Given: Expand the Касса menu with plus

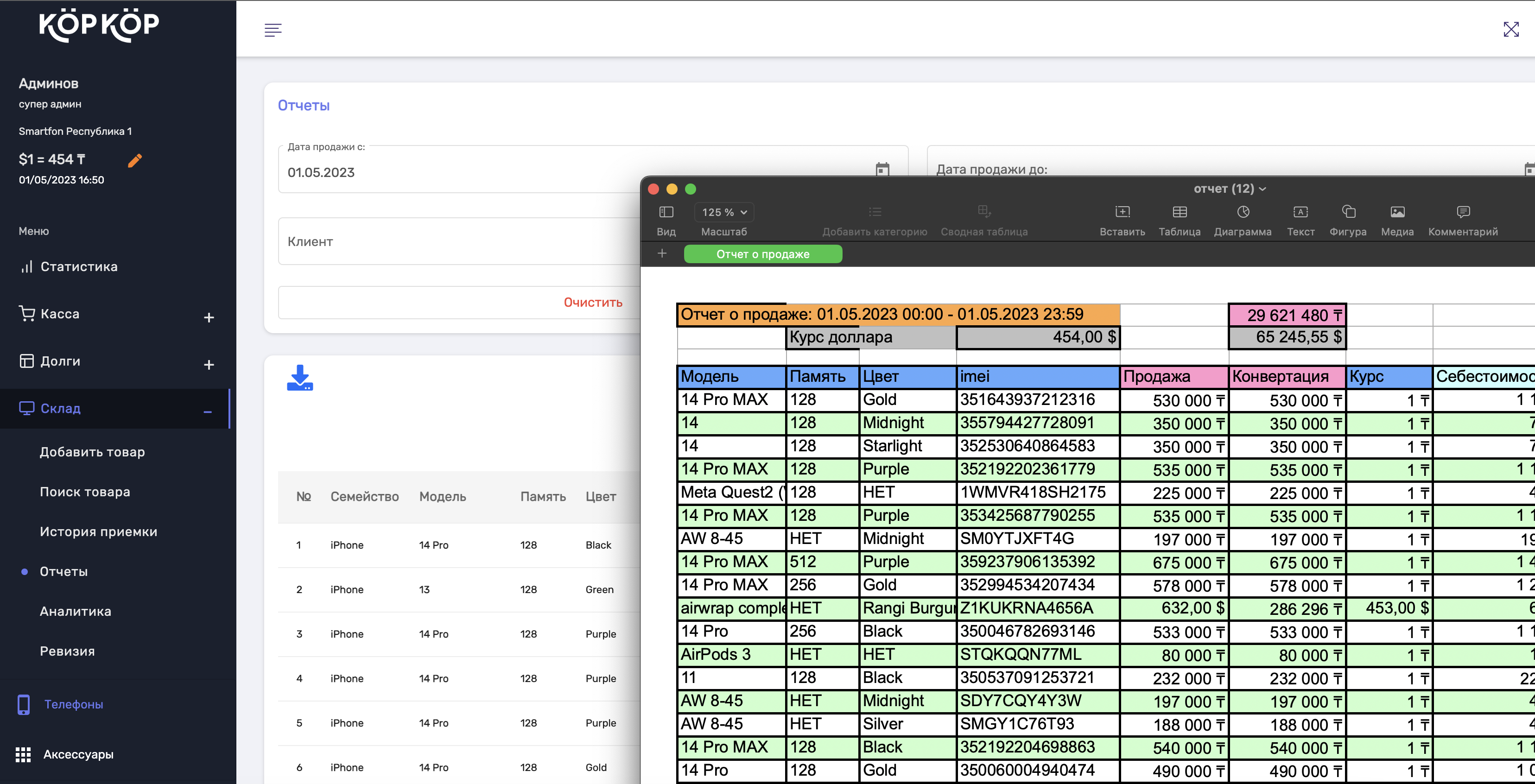Looking at the screenshot, I should pyautogui.click(x=209, y=317).
